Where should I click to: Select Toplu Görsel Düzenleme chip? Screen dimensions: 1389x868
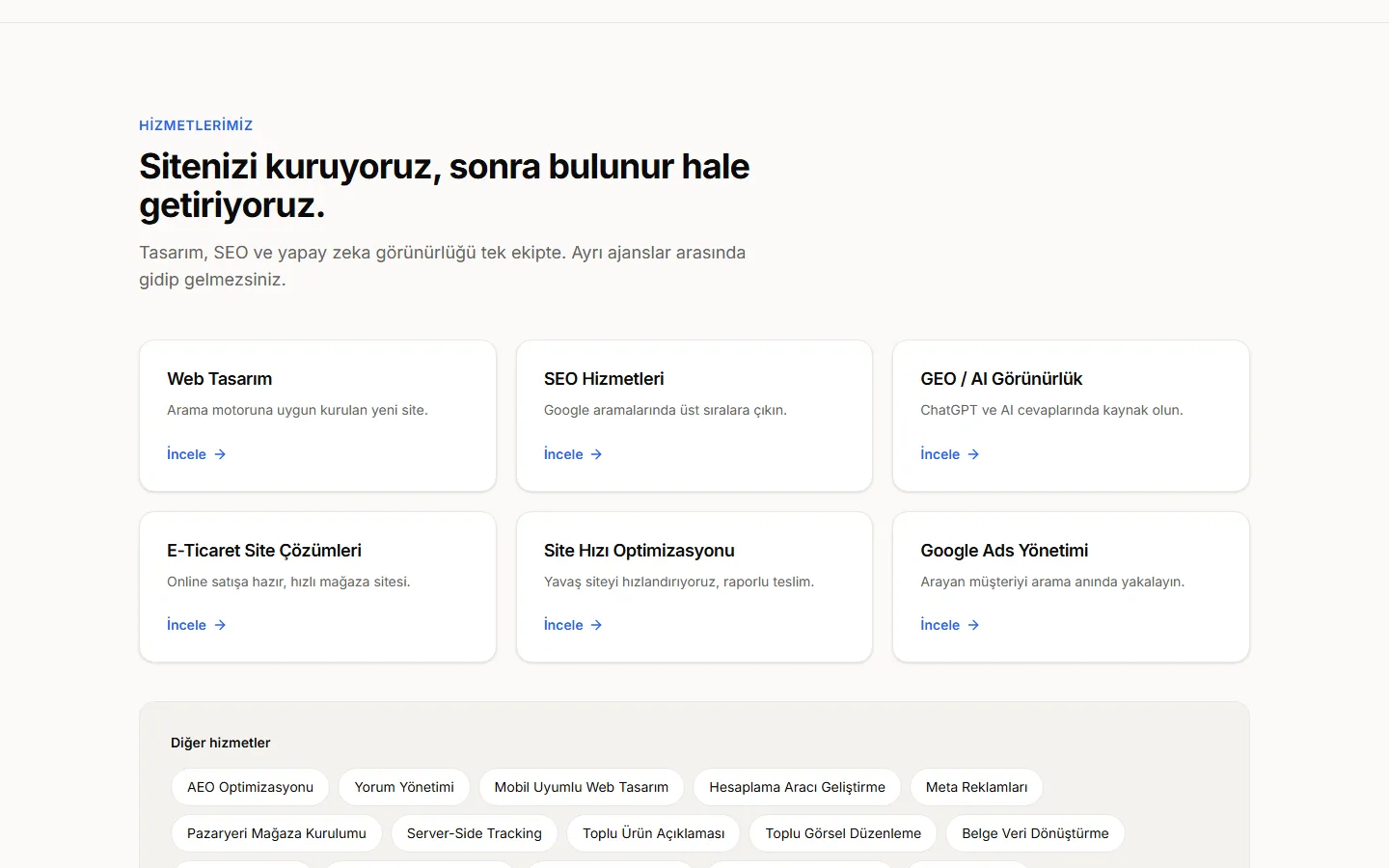pos(843,833)
